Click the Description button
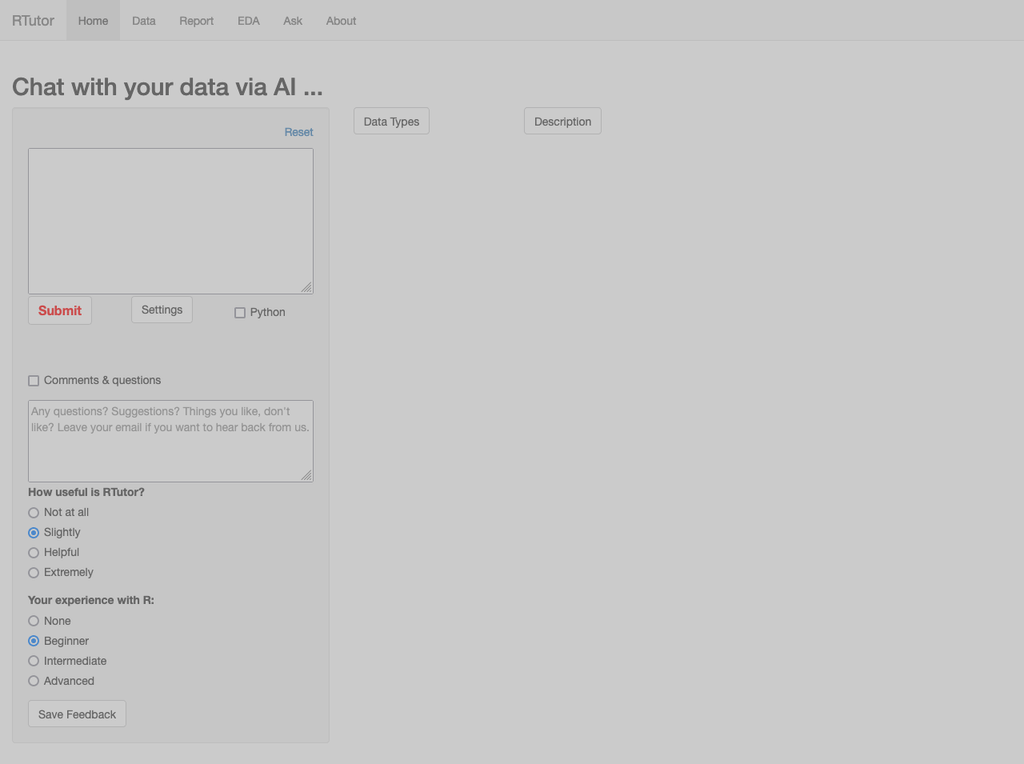Screen dimensions: 1024x764 click(562, 121)
